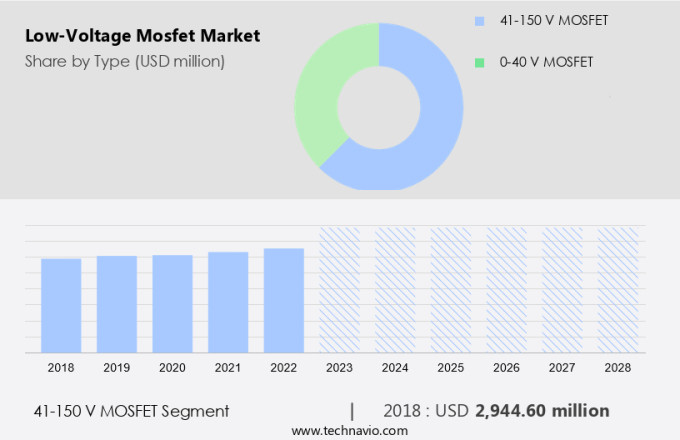Pick the solid bar for 2021

coord(228,302)
